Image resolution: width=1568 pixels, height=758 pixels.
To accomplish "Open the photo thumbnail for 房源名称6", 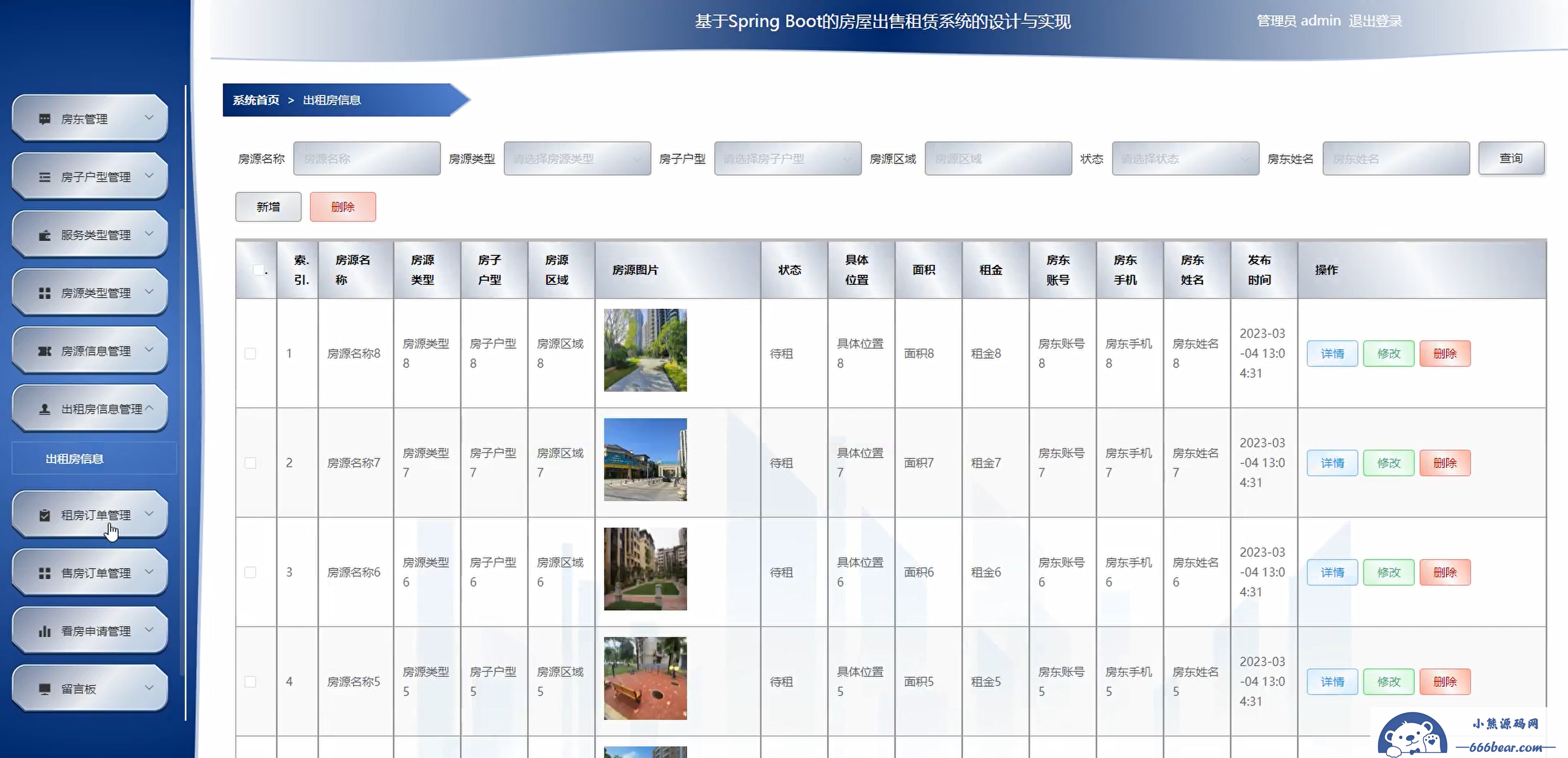I will [645, 568].
